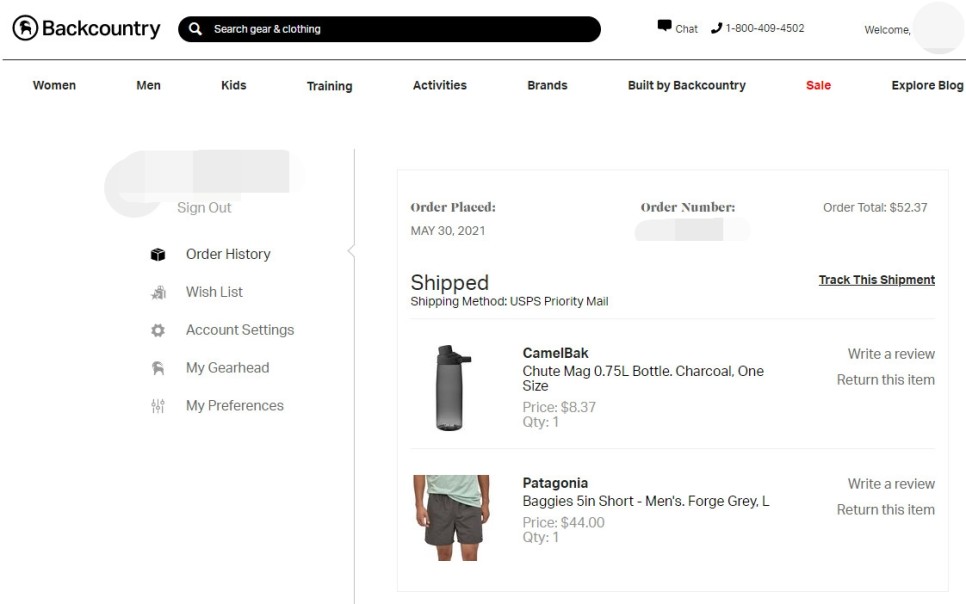The image size is (966, 604).
Task: Return the Patagonia Baggies item
Action: (885, 510)
